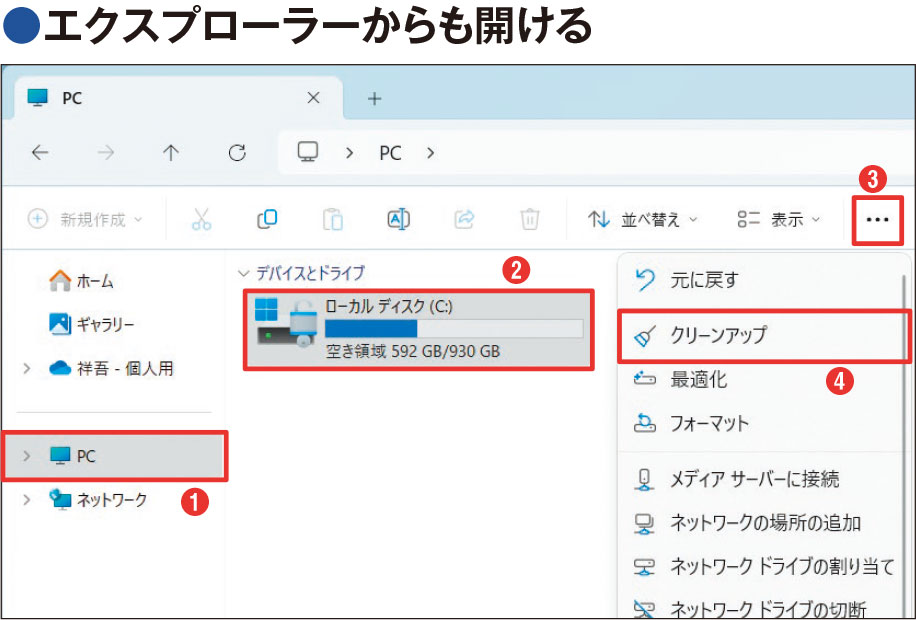Open the See more (...) toolbar menu
This screenshot has width=916, height=620.
pos(877,220)
